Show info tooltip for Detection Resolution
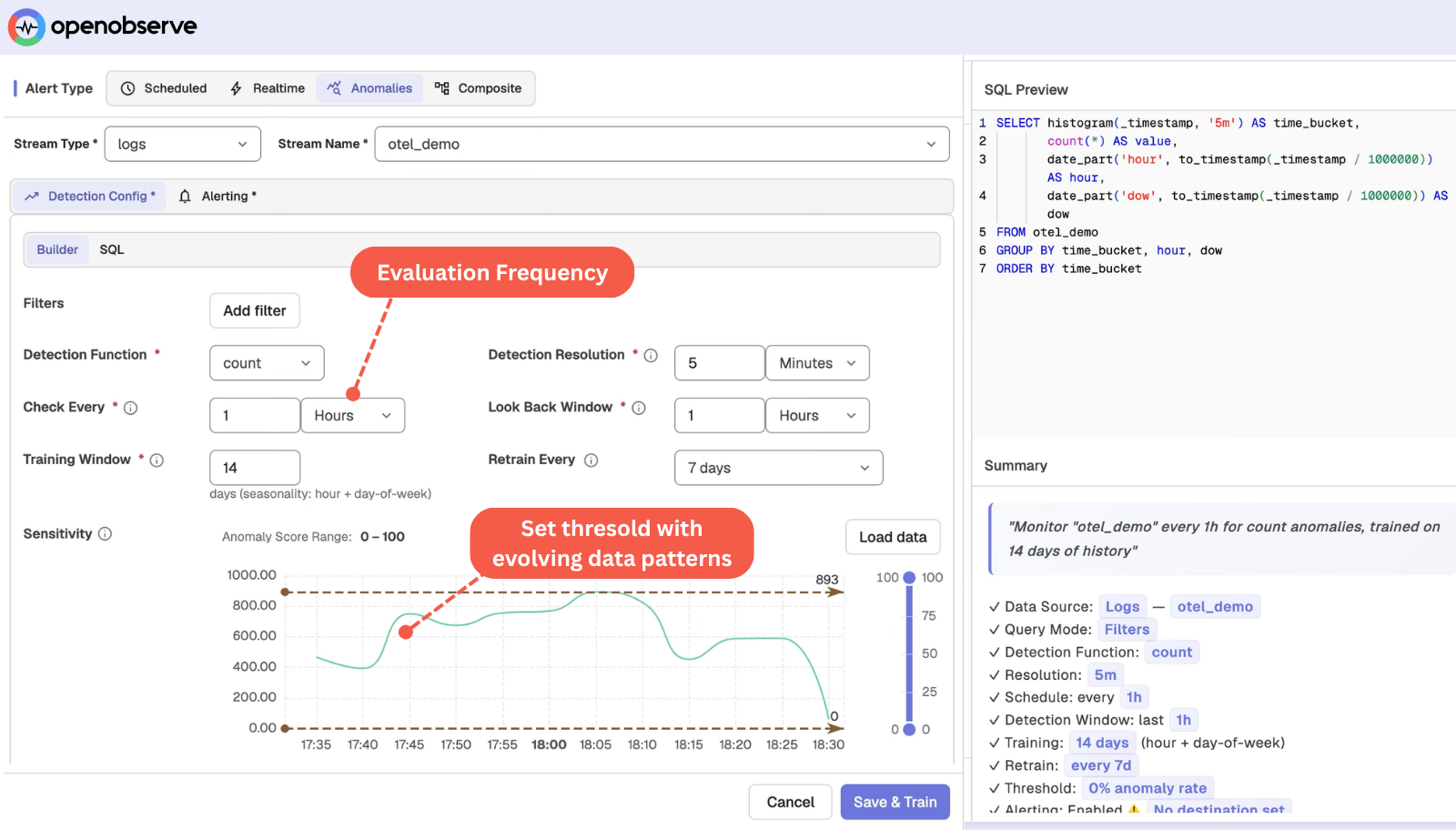Image resolution: width=1456 pixels, height=830 pixels. pyautogui.click(x=651, y=356)
